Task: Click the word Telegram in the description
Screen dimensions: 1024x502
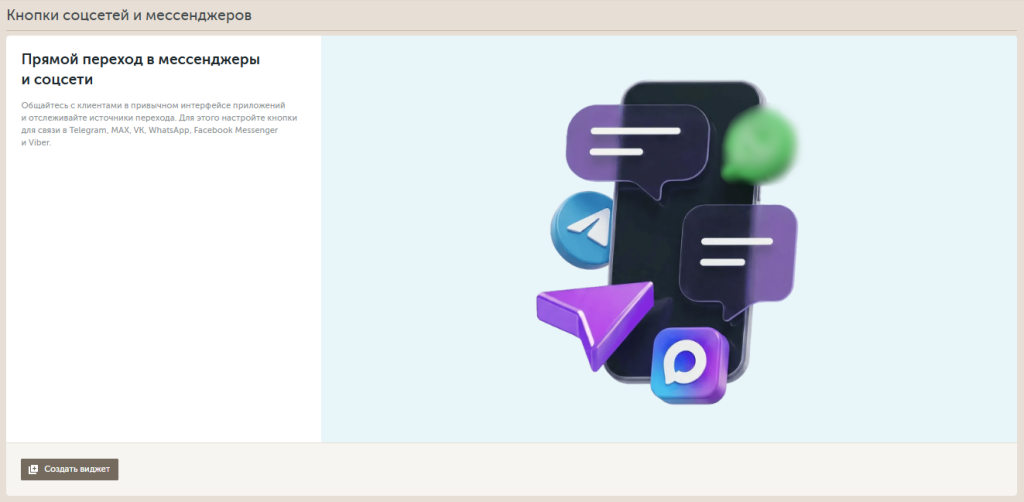Action: click(x=89, y=130)
